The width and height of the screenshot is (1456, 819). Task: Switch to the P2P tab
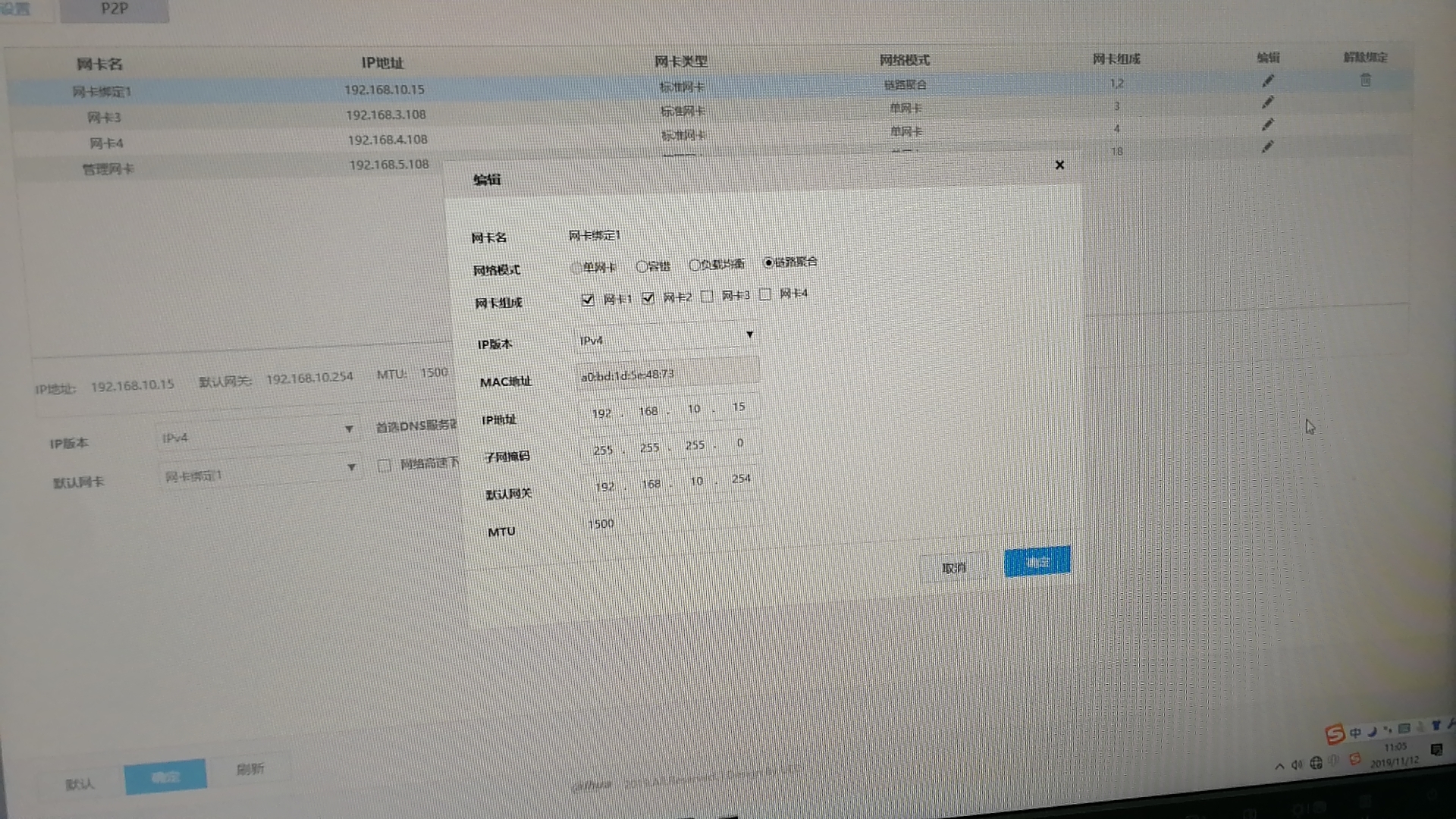115,9
